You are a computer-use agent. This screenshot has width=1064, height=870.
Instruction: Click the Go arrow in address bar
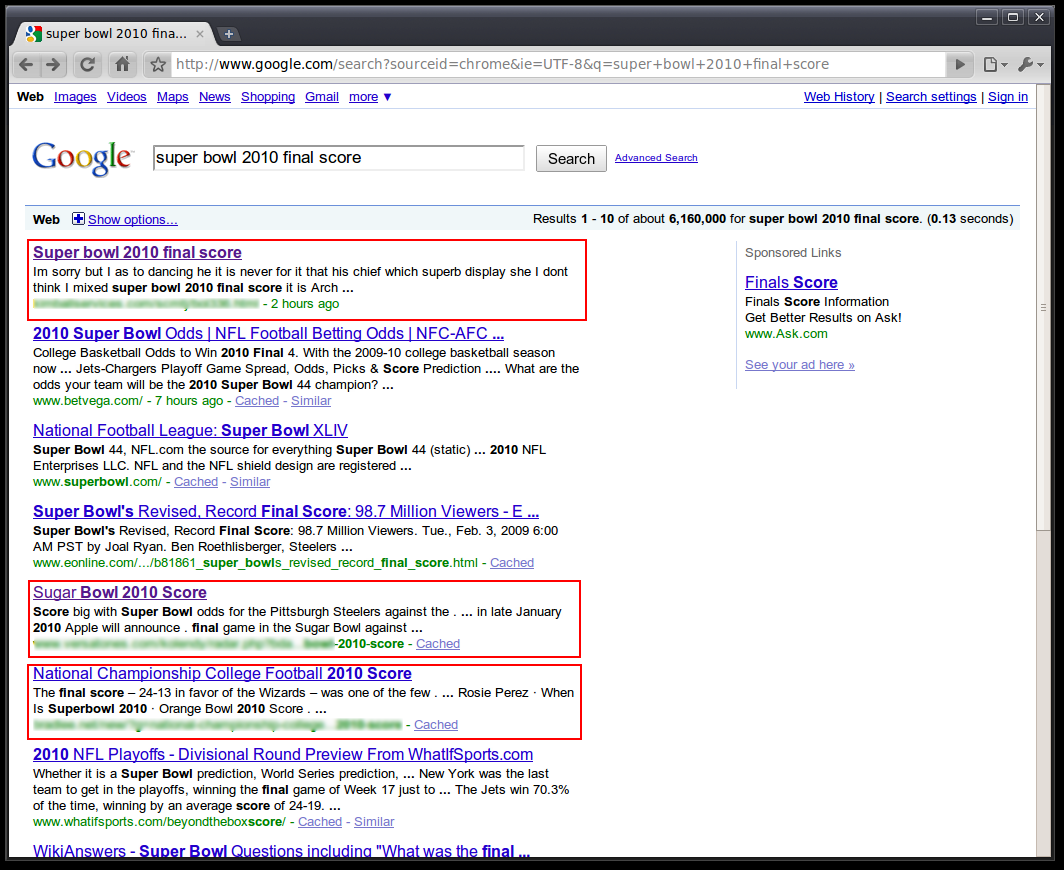960,64
